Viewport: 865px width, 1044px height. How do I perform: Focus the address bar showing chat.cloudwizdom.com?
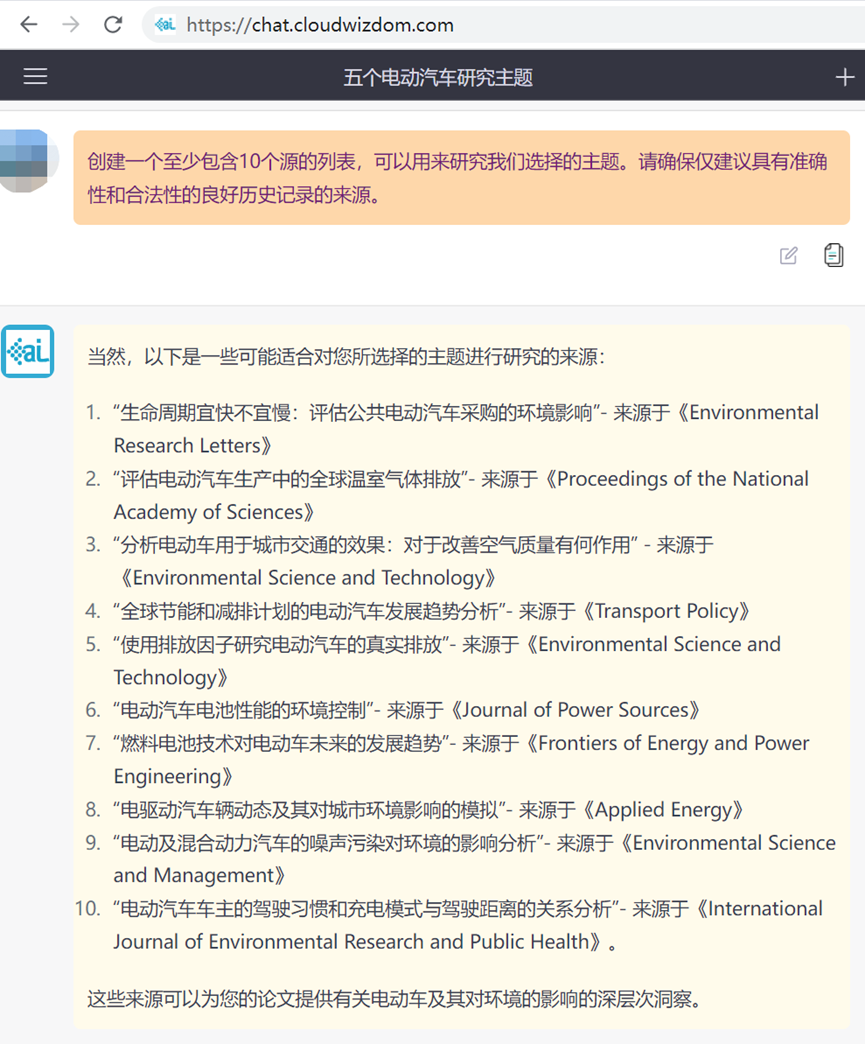[x=503, y=25]
